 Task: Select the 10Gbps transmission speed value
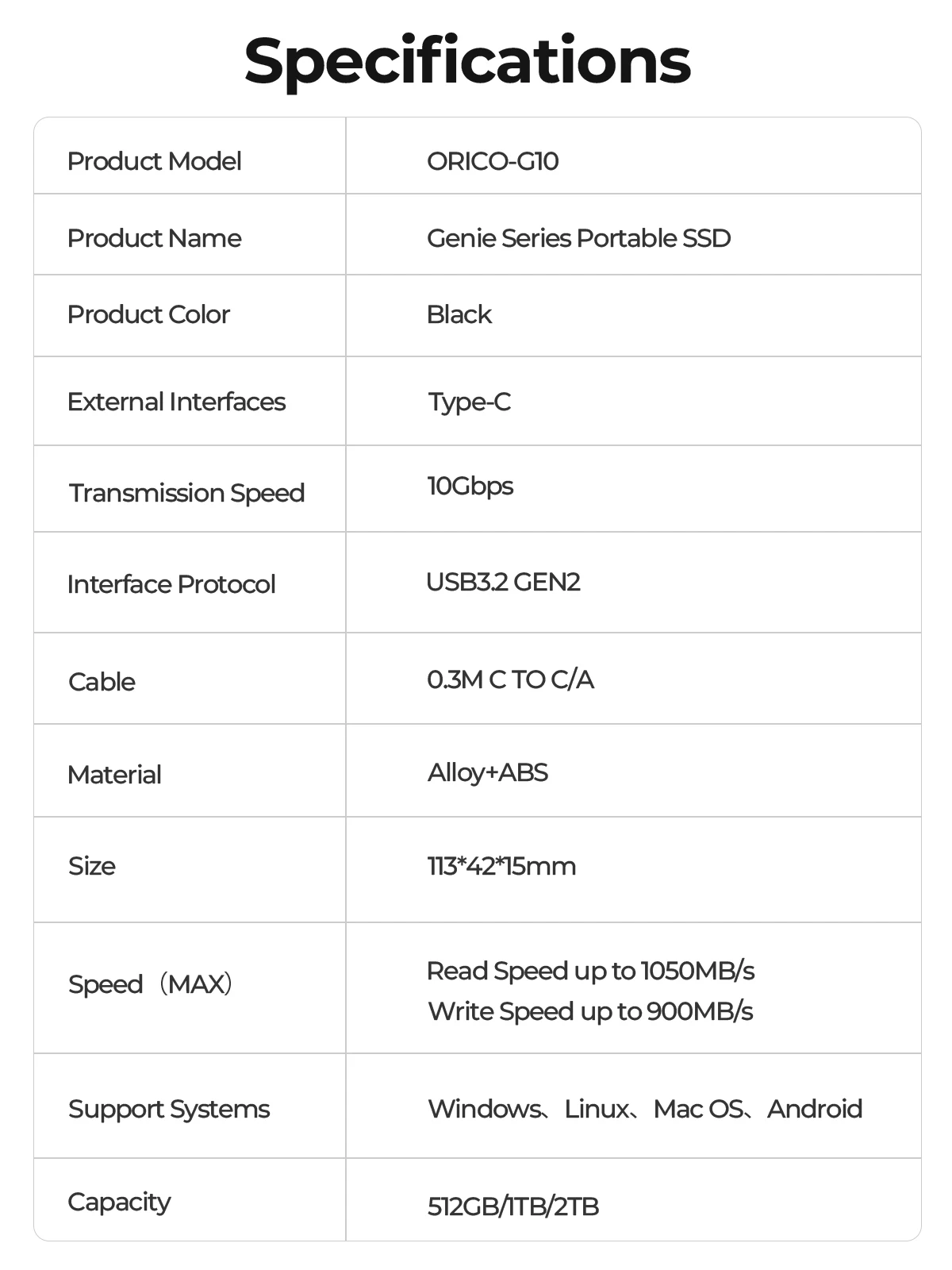point(470,486)
